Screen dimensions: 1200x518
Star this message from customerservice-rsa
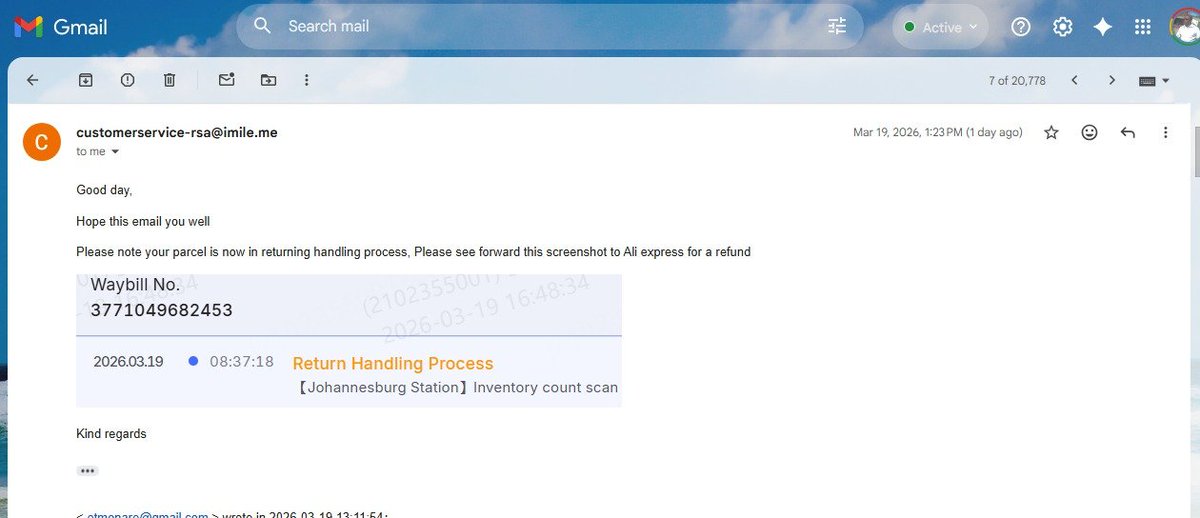(1051, 132)
